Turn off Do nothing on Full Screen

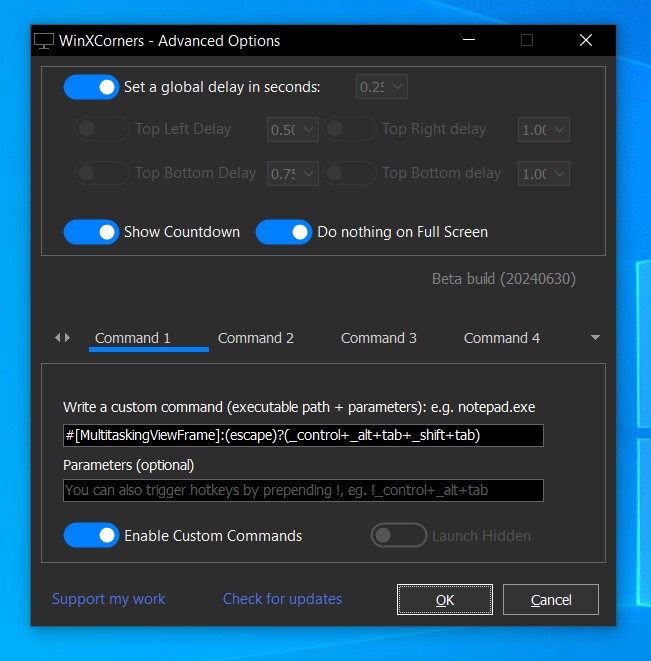click(284, 232)
